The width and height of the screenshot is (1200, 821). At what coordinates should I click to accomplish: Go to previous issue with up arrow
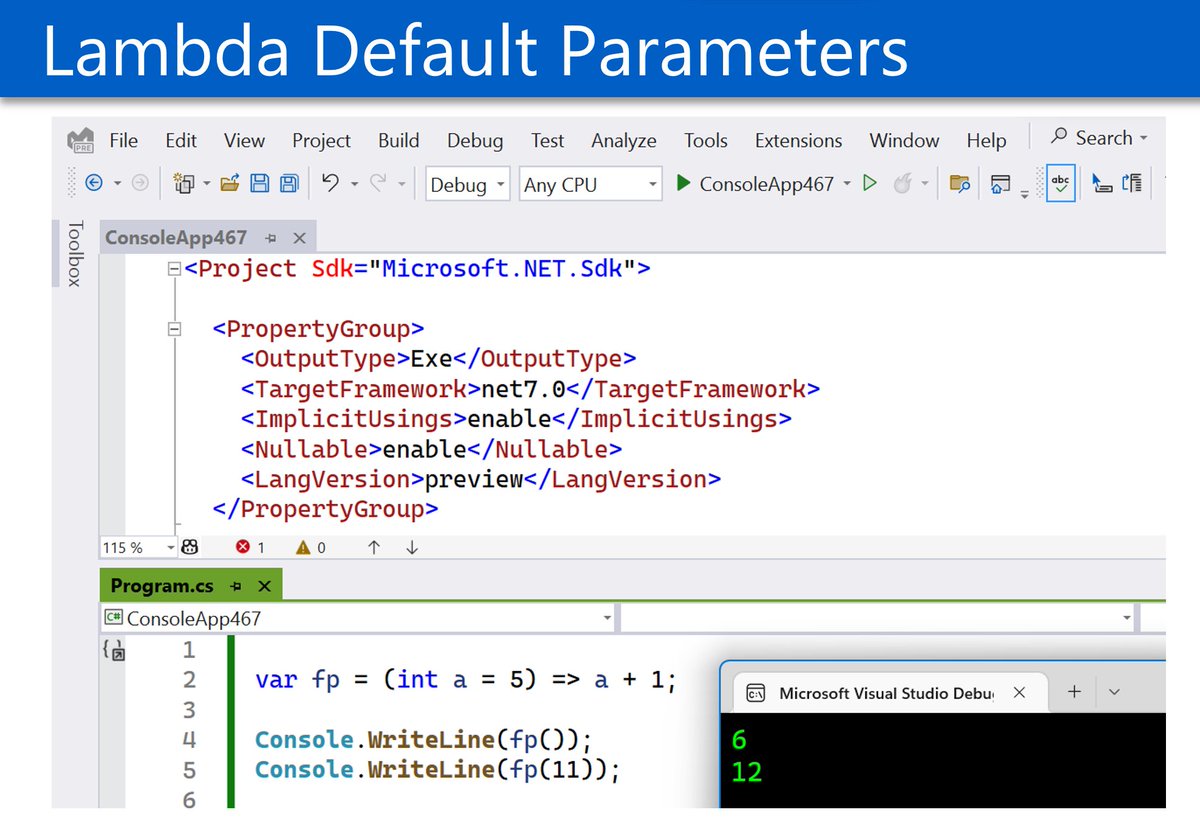(374, 547)
